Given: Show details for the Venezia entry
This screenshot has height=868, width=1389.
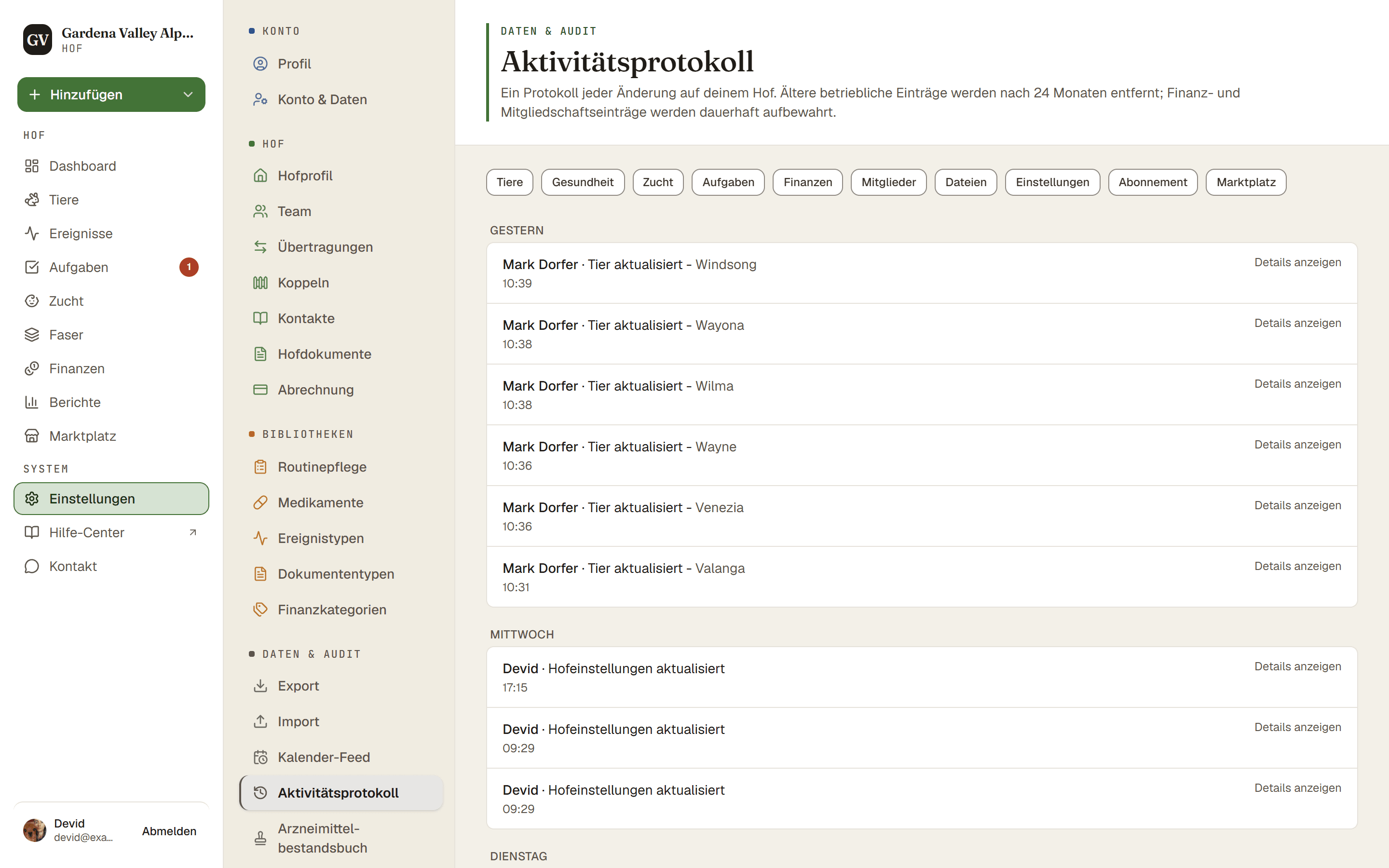Looking at the screenshot, I should (x=1297, y=506).
